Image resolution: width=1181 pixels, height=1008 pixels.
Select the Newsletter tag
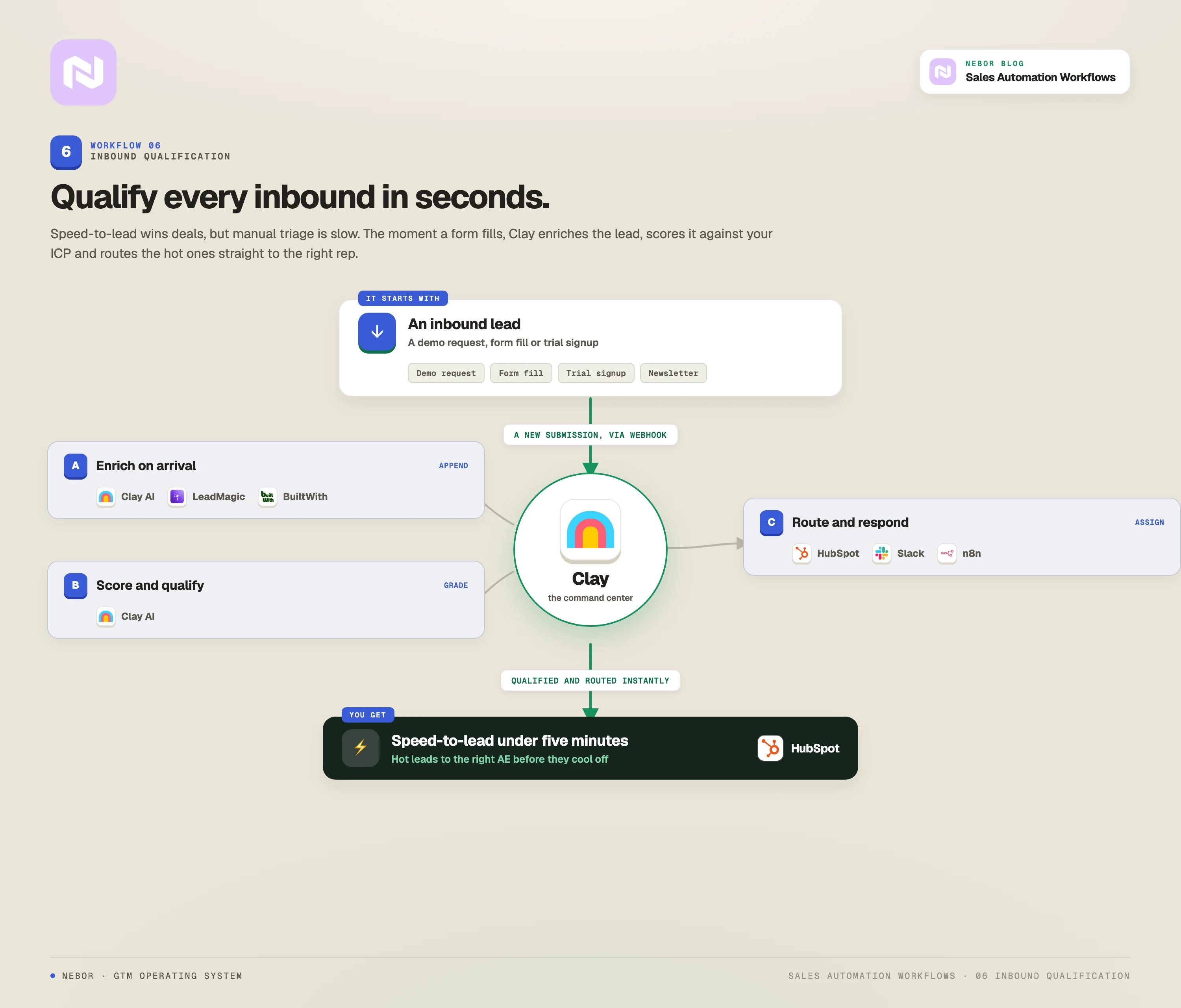[673, 373]
